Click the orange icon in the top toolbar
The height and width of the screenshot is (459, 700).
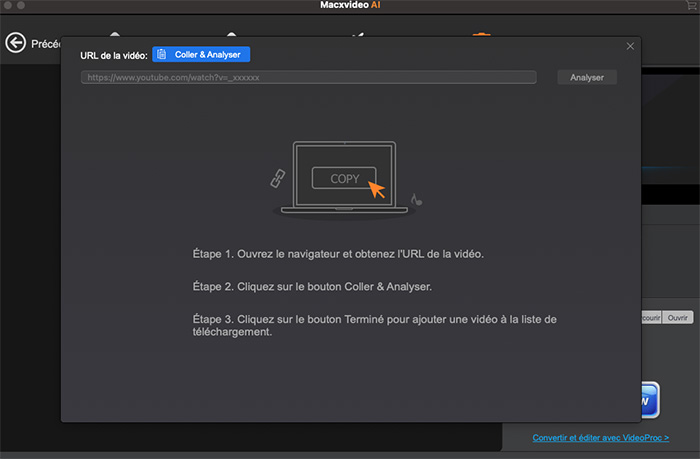pyautogui.click(x=481, y=34)
